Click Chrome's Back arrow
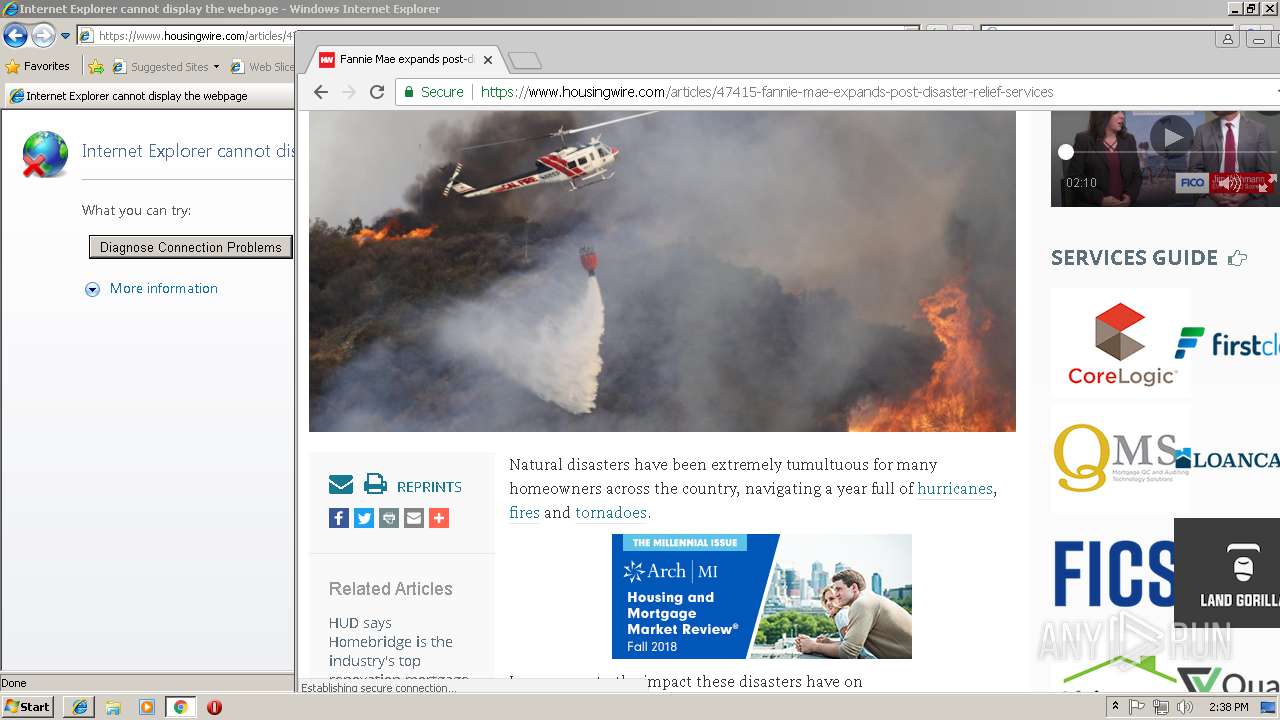The height and width of the screenshot is (720, 1280). pyautogui.click(x=320, y=92)
